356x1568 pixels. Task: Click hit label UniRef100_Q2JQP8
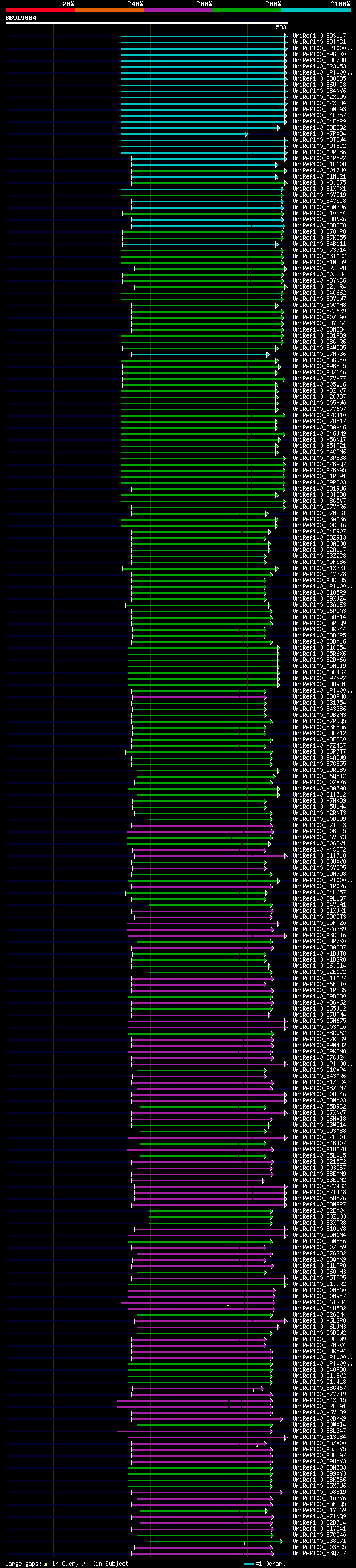click(319, 269)
